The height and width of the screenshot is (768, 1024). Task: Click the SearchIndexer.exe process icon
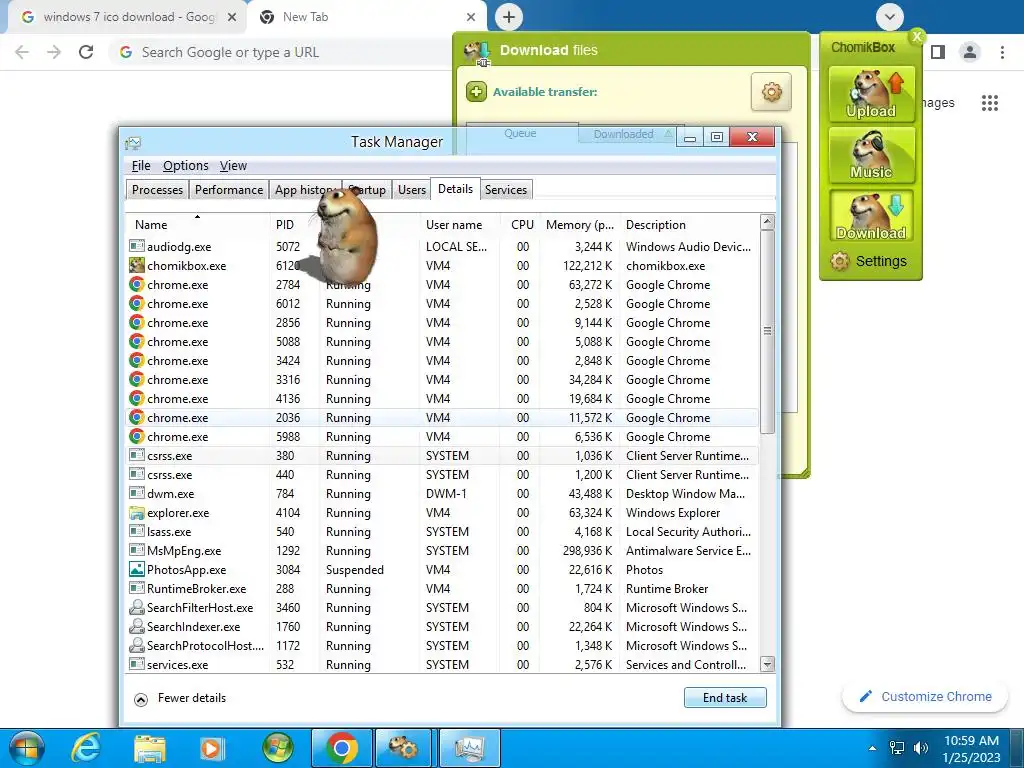coord(136,626)
